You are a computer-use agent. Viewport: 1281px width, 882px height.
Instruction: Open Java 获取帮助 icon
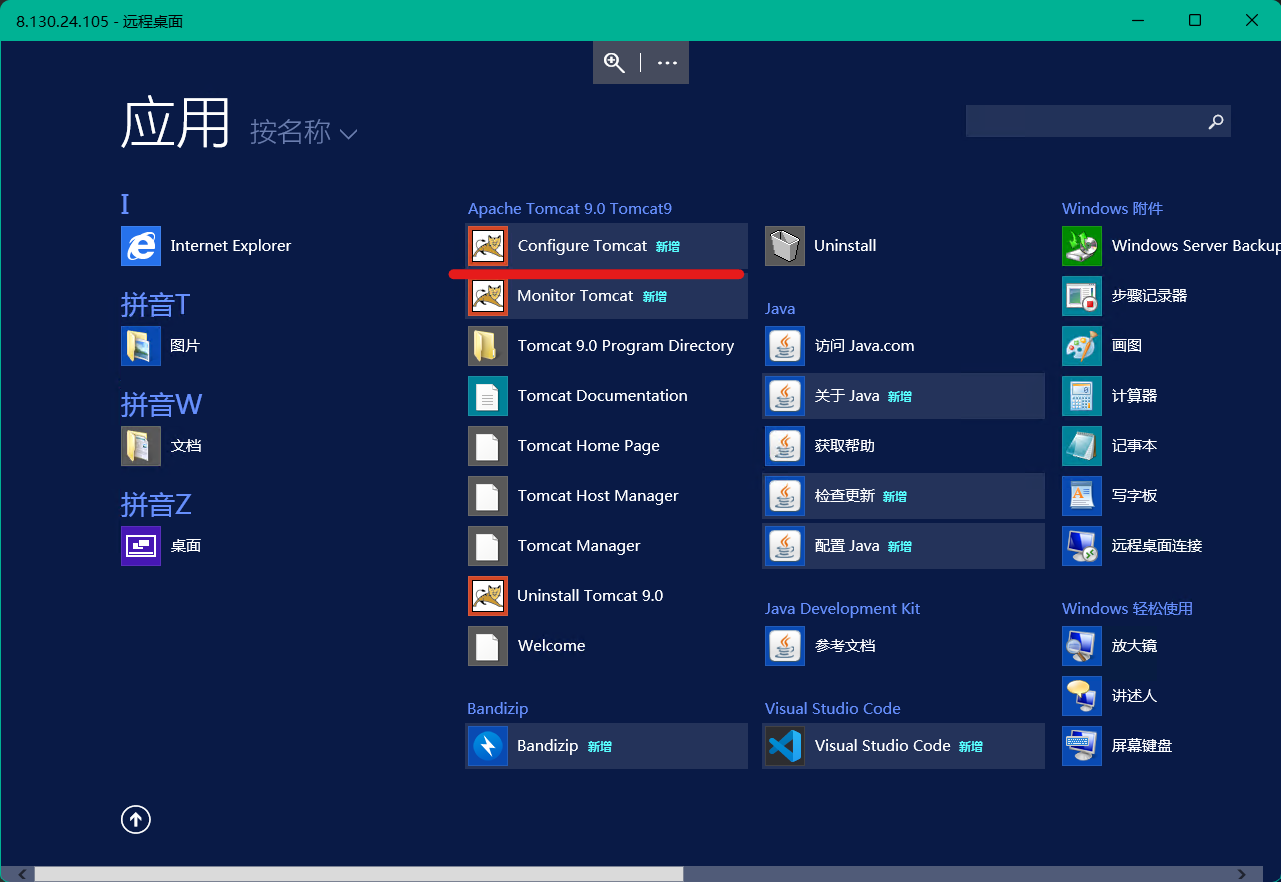tap(785, 446)
